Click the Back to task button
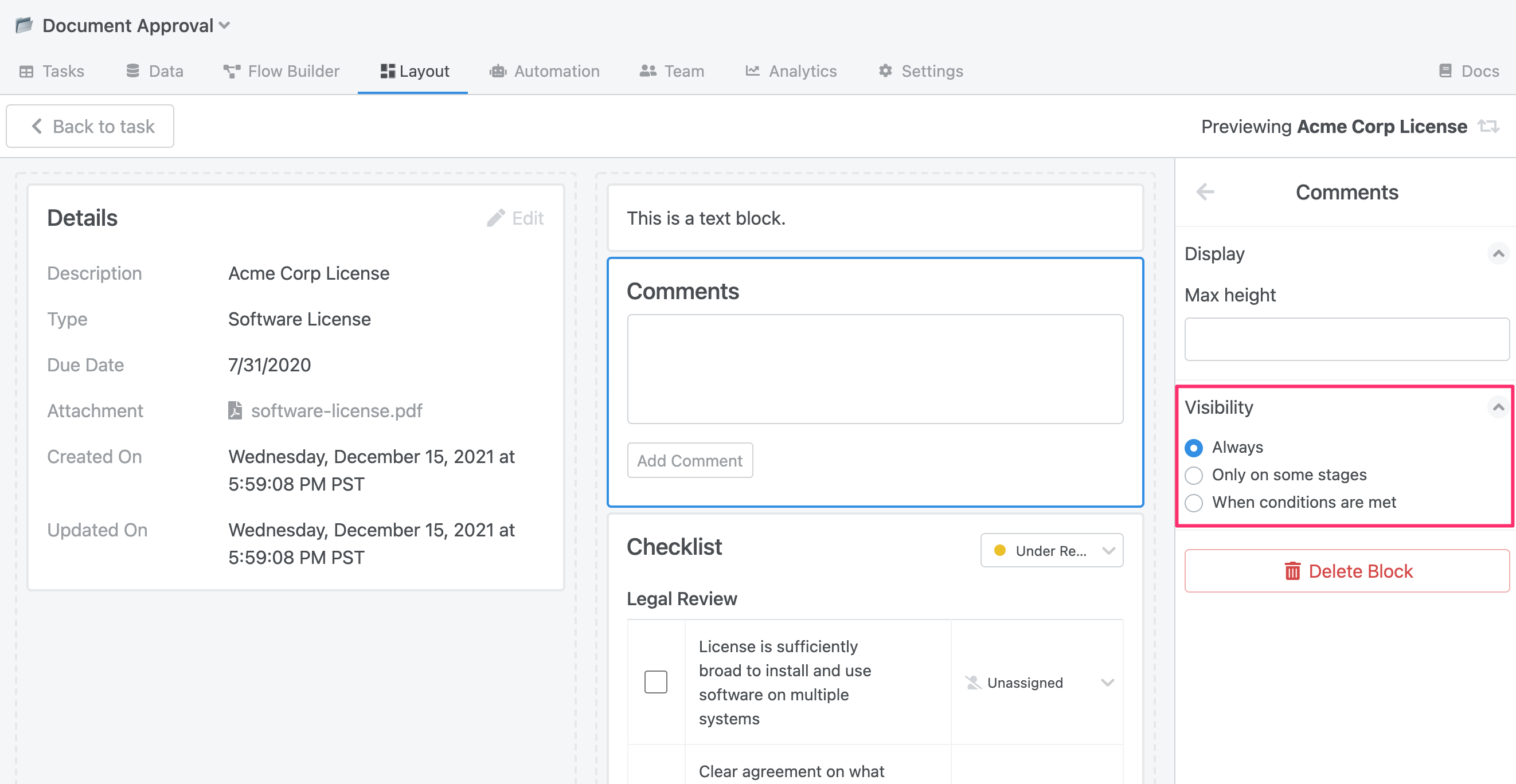Viewport: 1516px width, 784px height. click(90, 126)
